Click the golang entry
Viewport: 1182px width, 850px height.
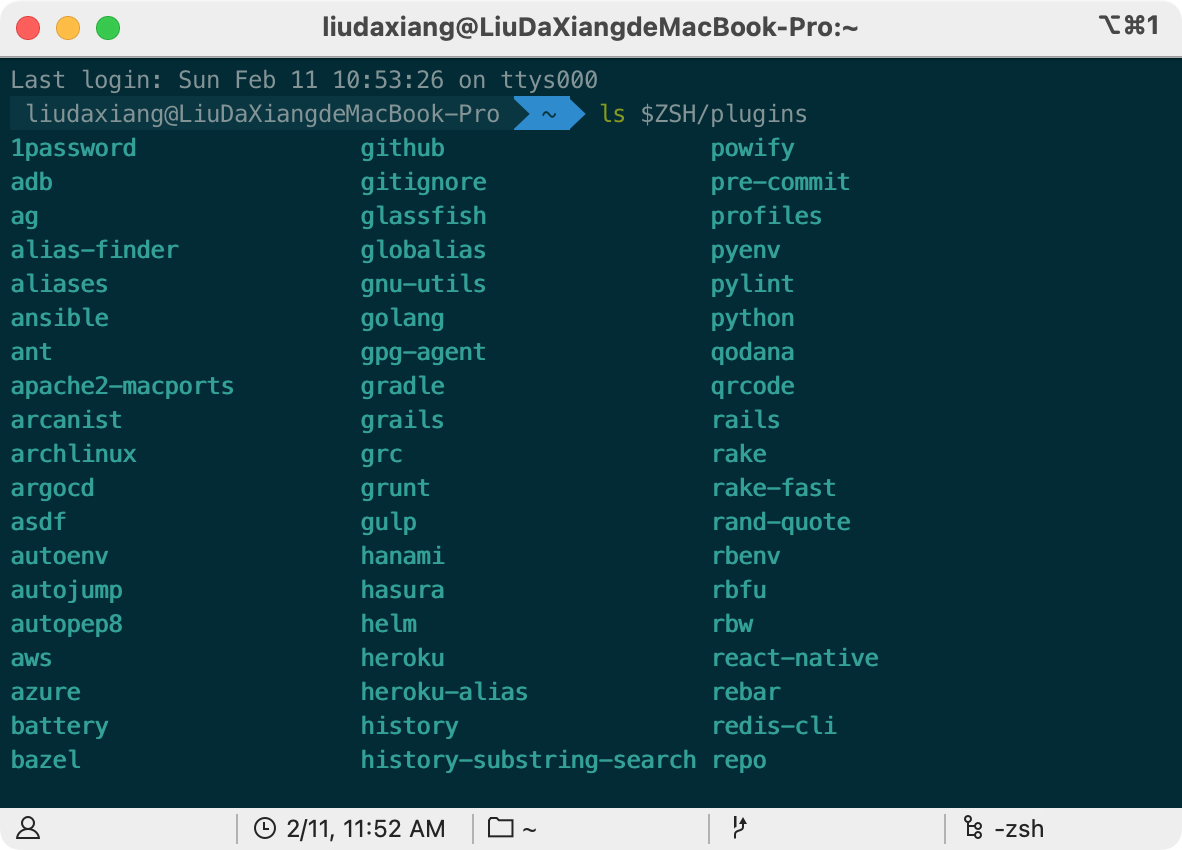coord(403,319)
